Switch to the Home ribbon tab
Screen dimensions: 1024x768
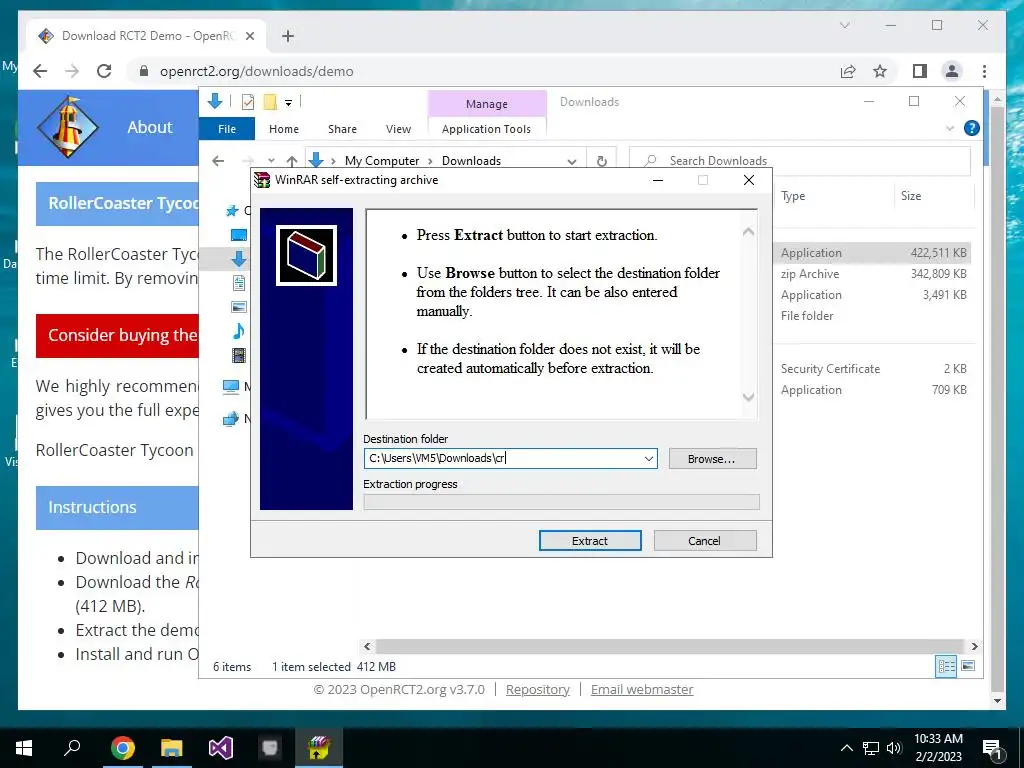click(283, 129)
